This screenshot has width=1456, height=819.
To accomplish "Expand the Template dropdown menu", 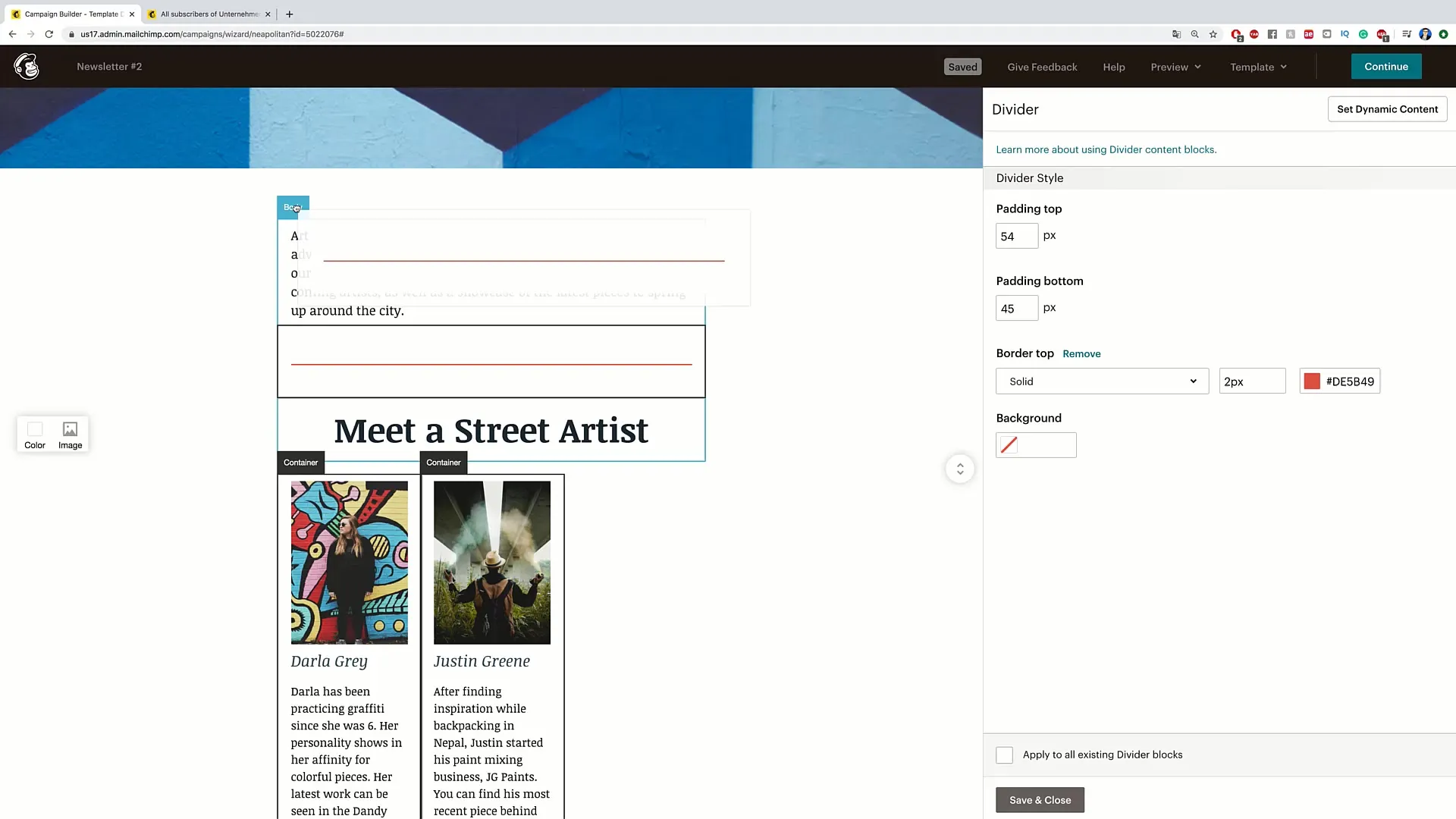I will click(x=1258, y=66).
